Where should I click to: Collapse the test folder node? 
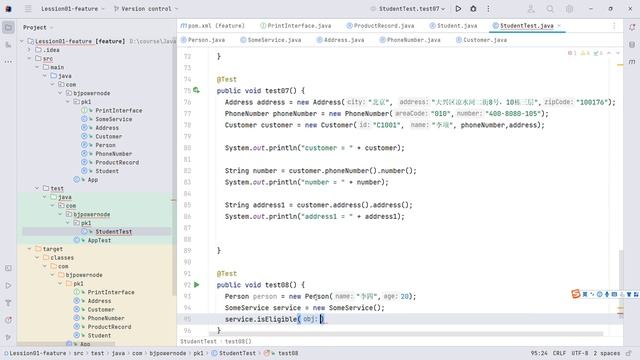[37, 188]
